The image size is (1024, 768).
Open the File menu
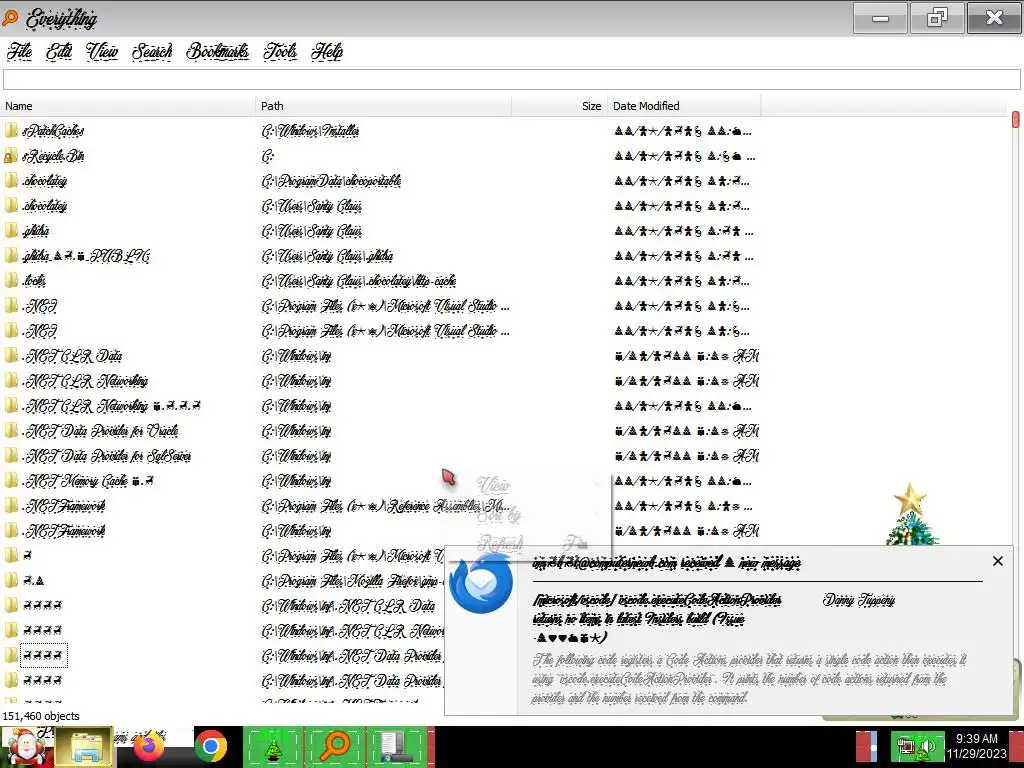(20, 52)
